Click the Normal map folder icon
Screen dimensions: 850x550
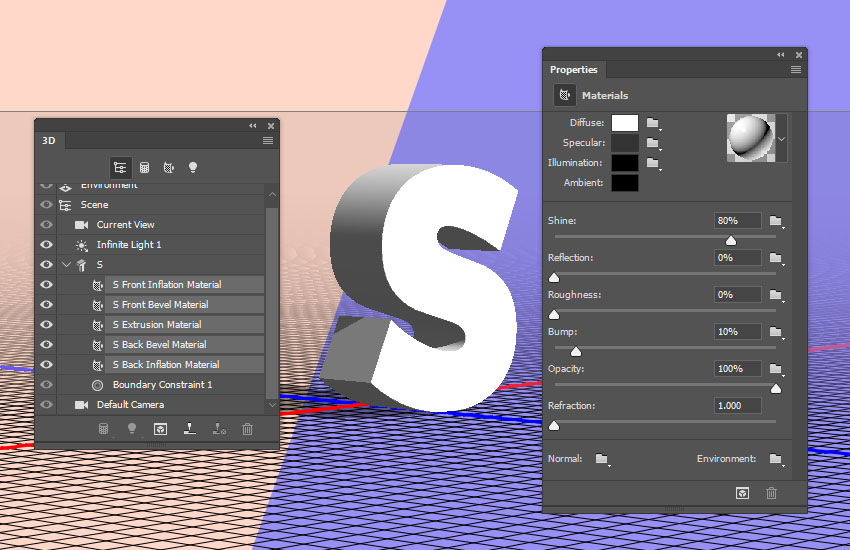tap(601, 459)
